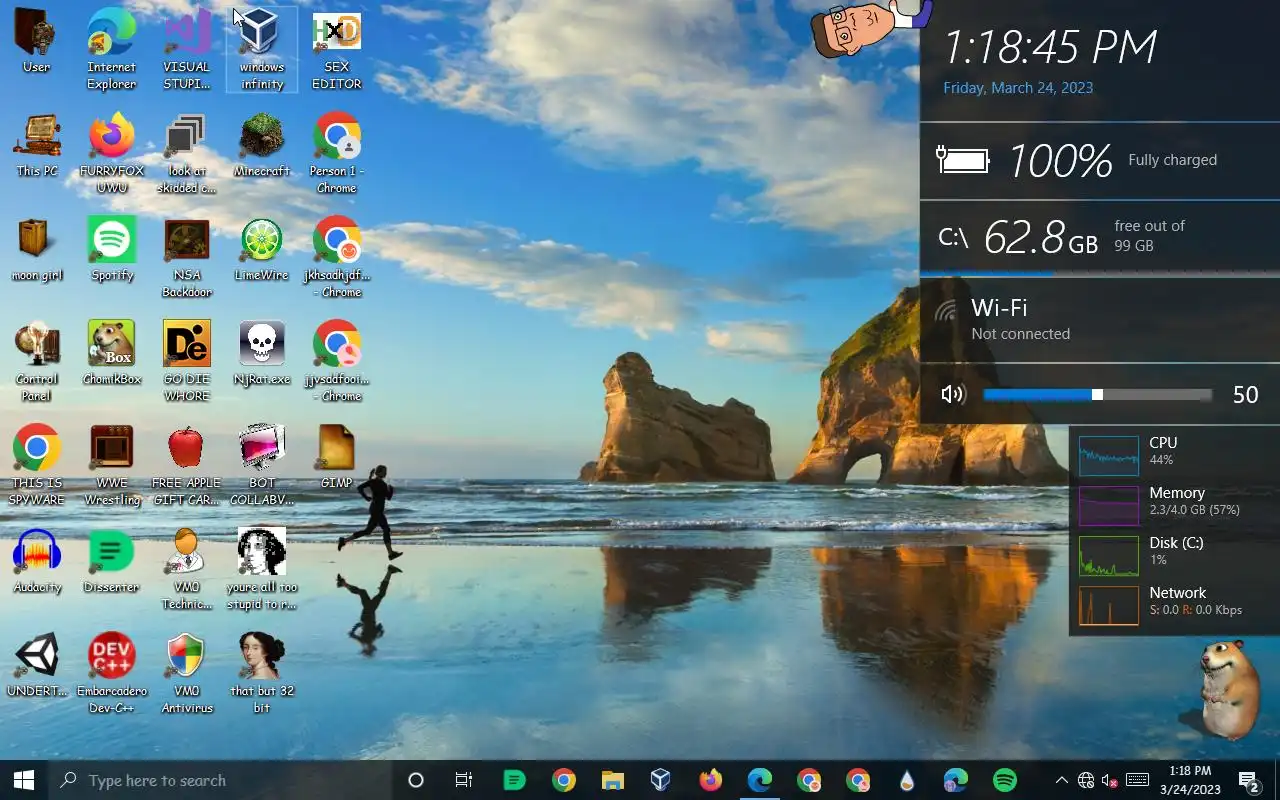Open Embarcadero Dev-C++ desktop shortcut
The width and height of the screenshot is (1280, 800).
pyautogui.click(x=112, y=673)
